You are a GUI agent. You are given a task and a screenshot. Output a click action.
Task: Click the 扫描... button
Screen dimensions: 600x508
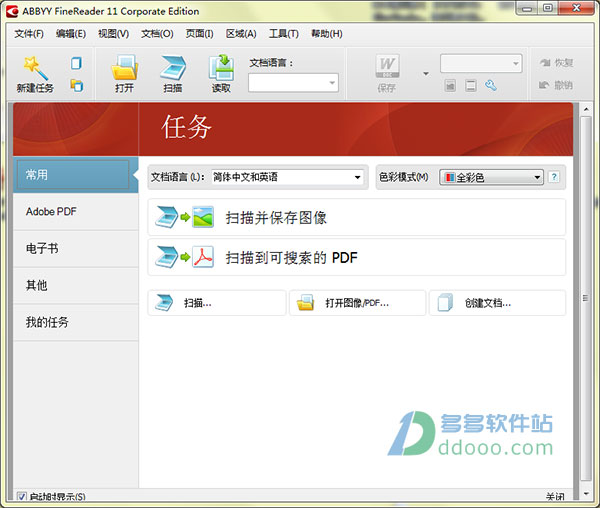[217, 303]
